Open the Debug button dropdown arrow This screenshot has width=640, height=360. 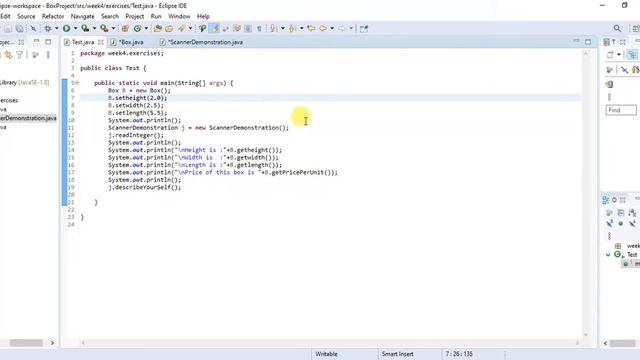[x=57, y=28]
